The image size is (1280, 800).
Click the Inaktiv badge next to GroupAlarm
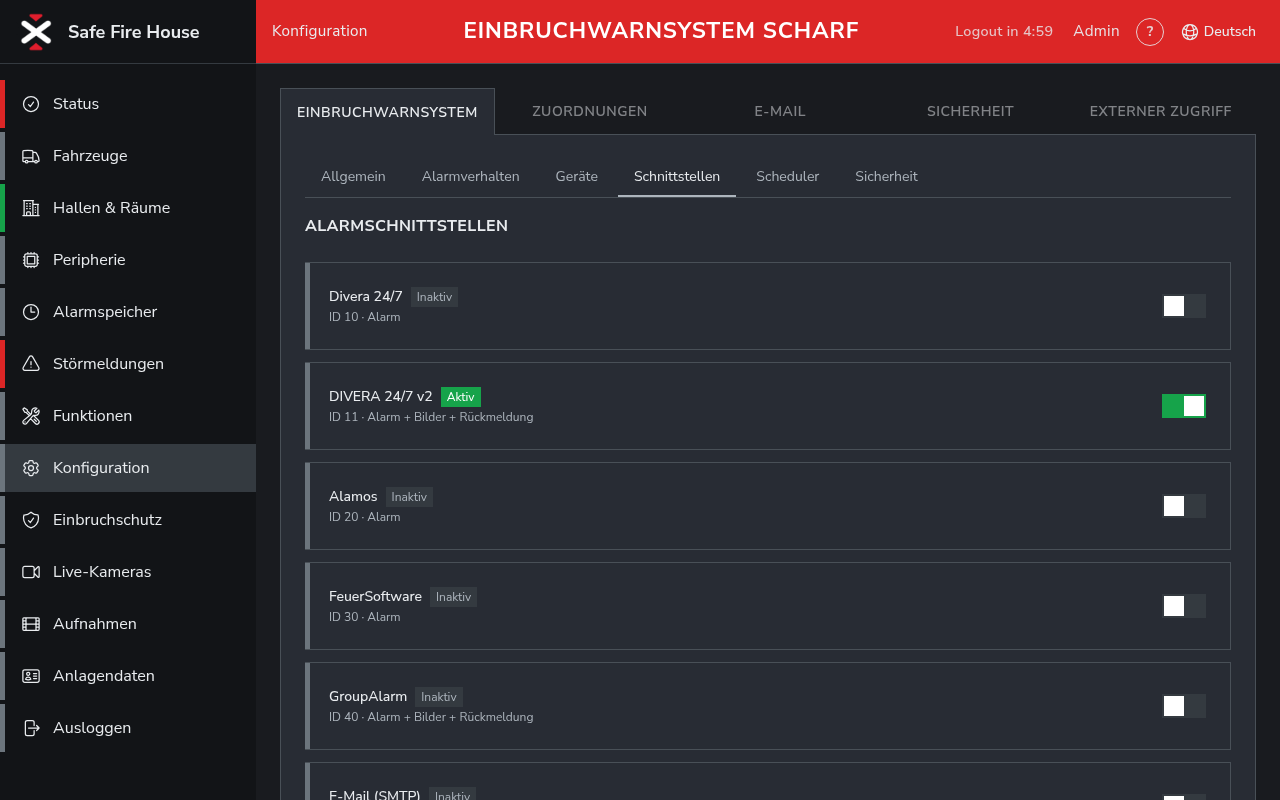pos(439,697)
